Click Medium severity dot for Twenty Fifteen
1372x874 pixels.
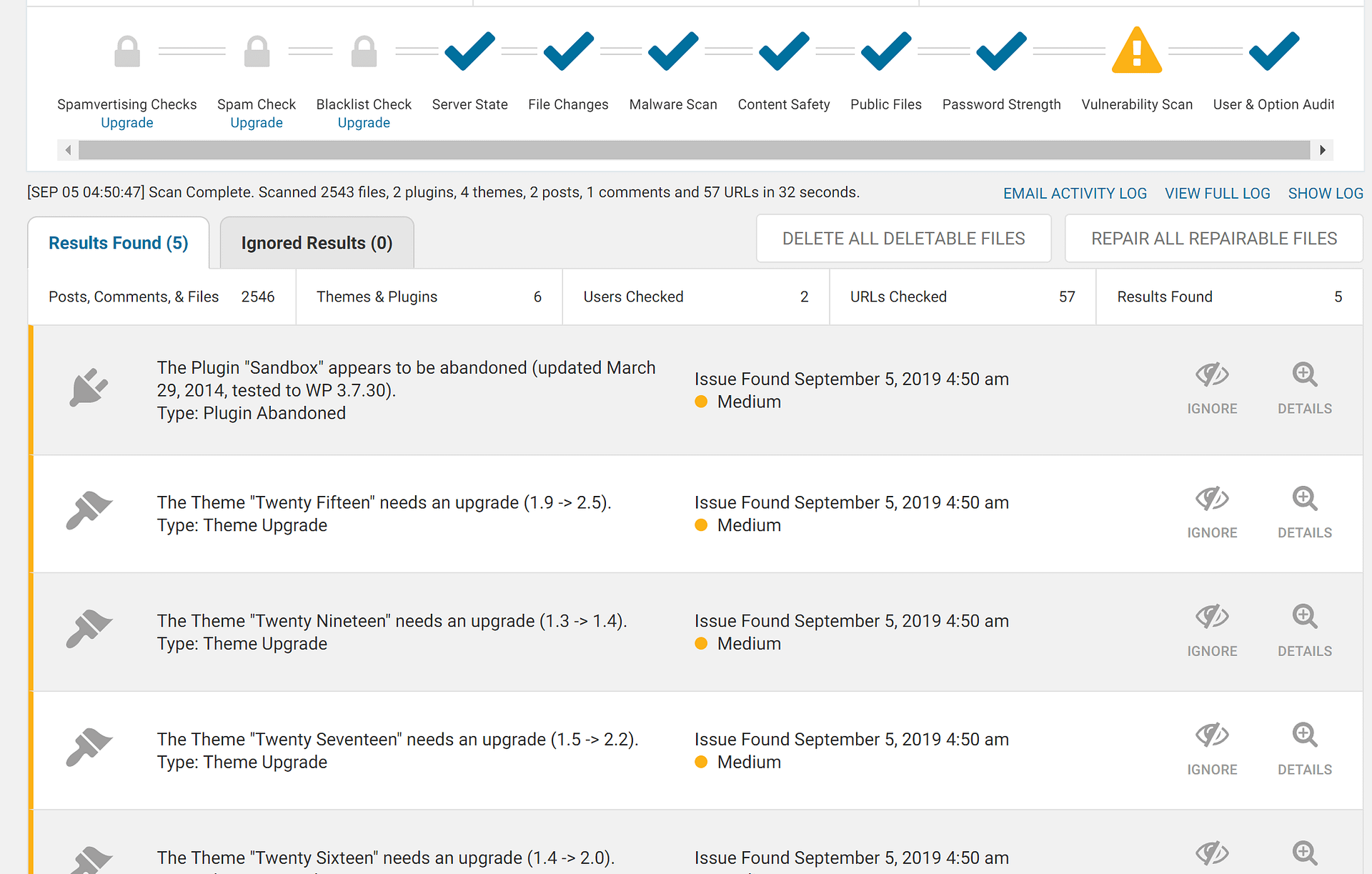tap(701, 525)
